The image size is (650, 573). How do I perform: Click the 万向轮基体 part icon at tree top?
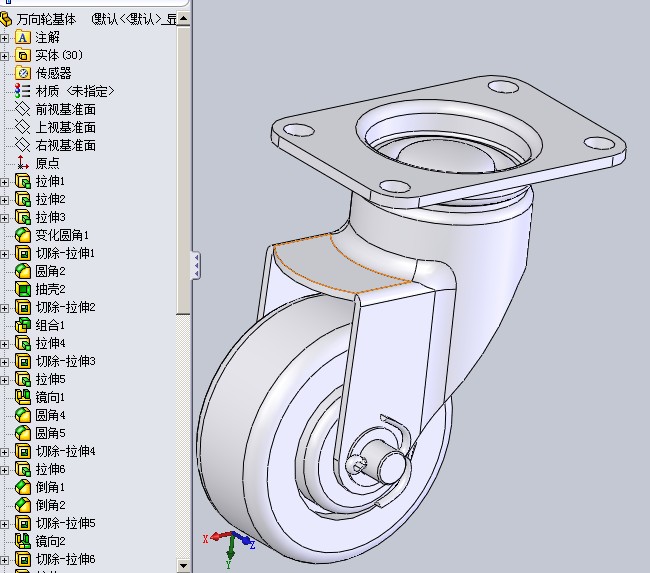pyautogui.click(x=6, y=19)
